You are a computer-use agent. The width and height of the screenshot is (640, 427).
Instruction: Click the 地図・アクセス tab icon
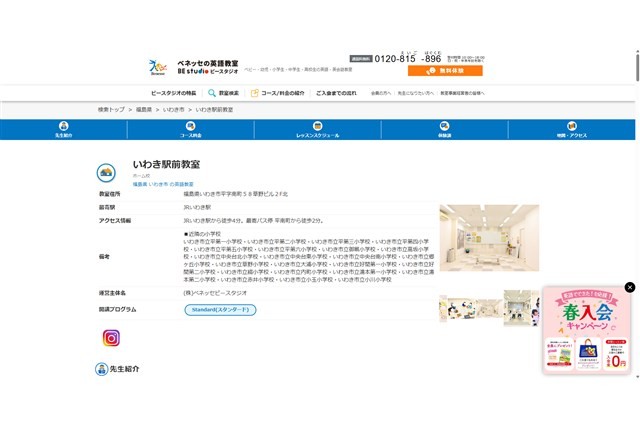click(x=572, y=126)
